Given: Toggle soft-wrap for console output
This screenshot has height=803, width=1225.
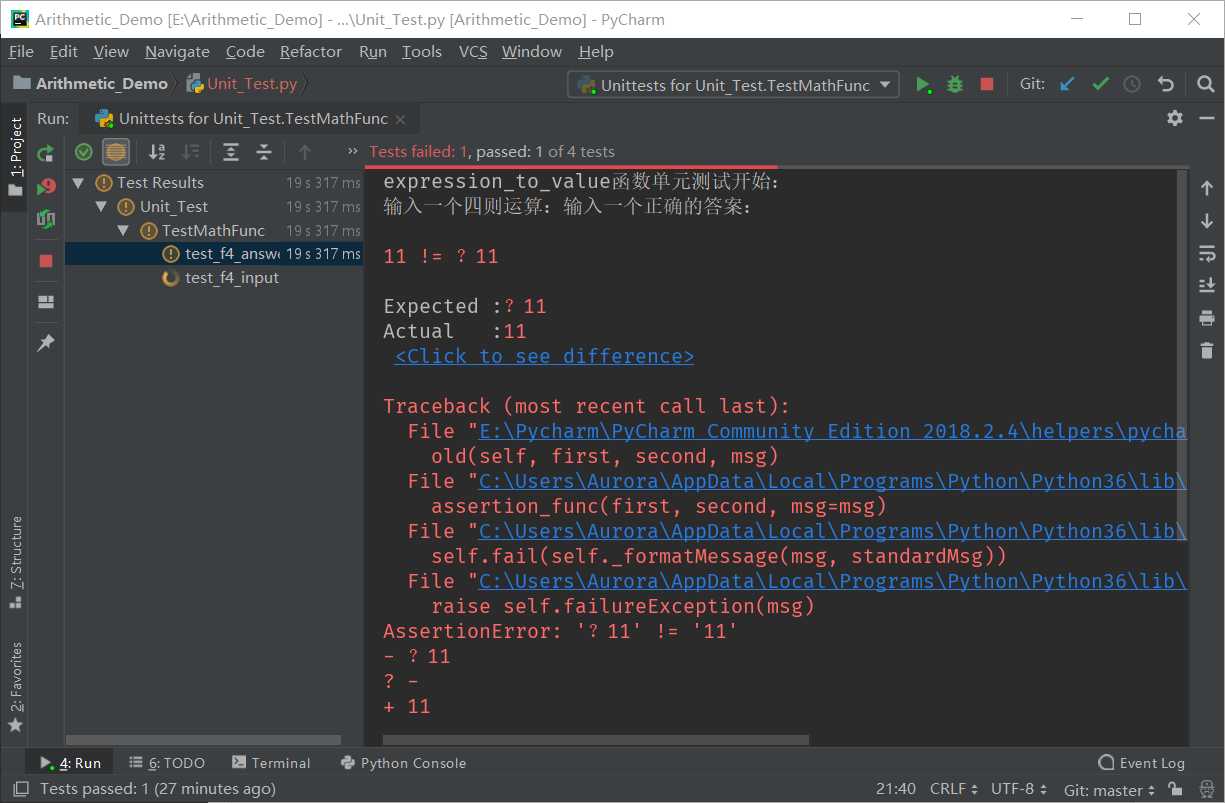Looking at the screenshot, I should (x=1207, y=254).
